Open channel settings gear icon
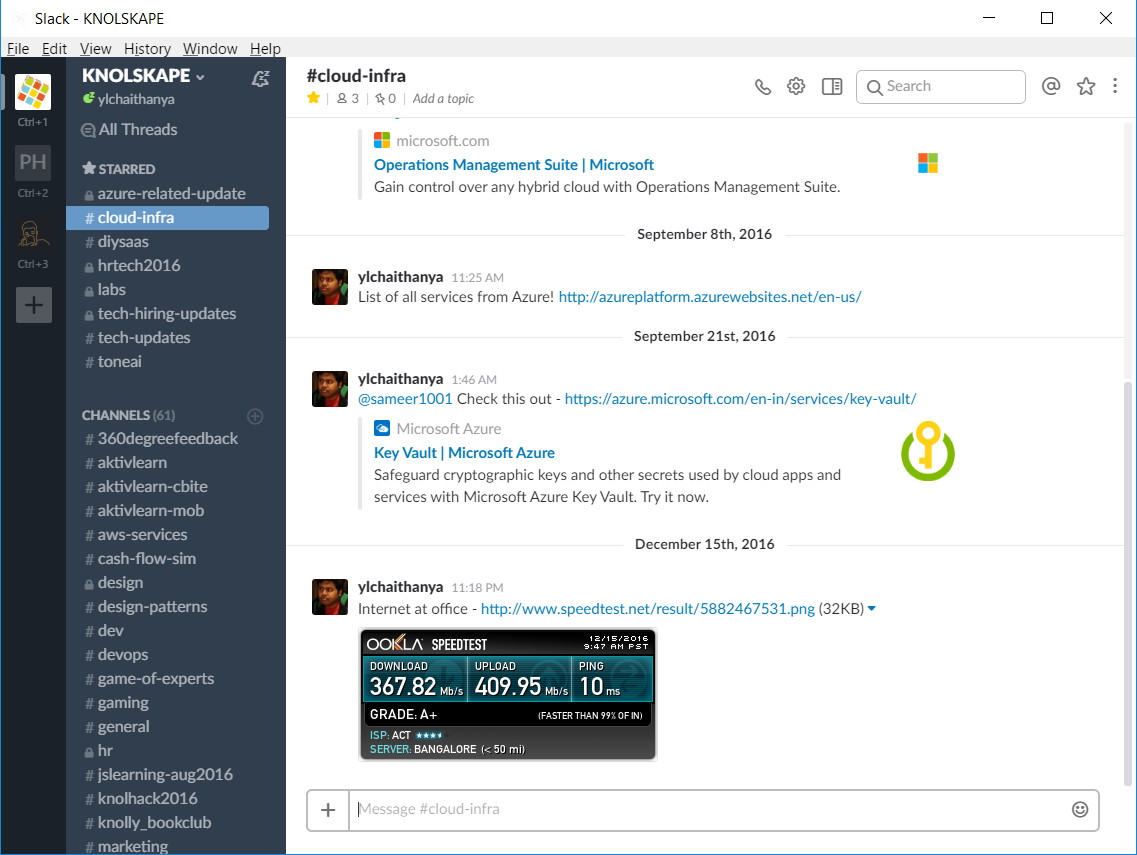The width and height of the screenshot is (1137, 855). (x=796, y=86)
